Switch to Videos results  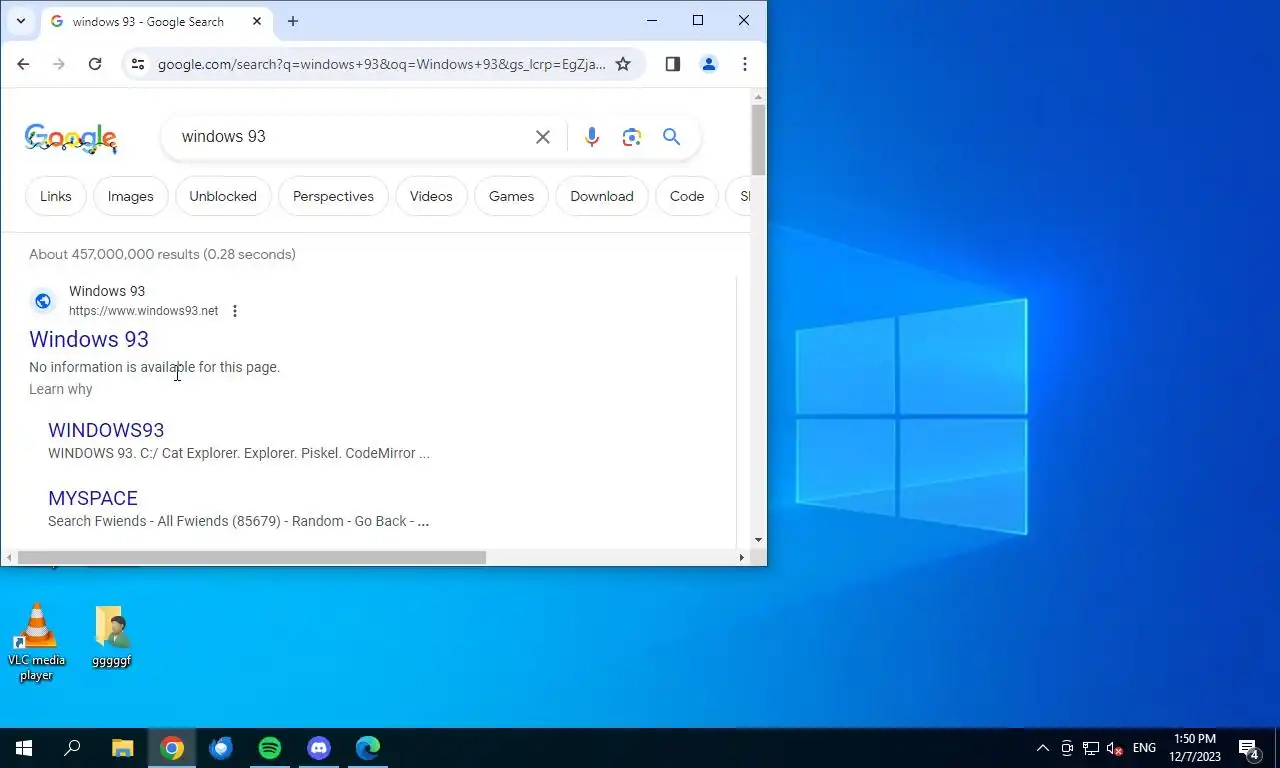click(x=431, y=196)
